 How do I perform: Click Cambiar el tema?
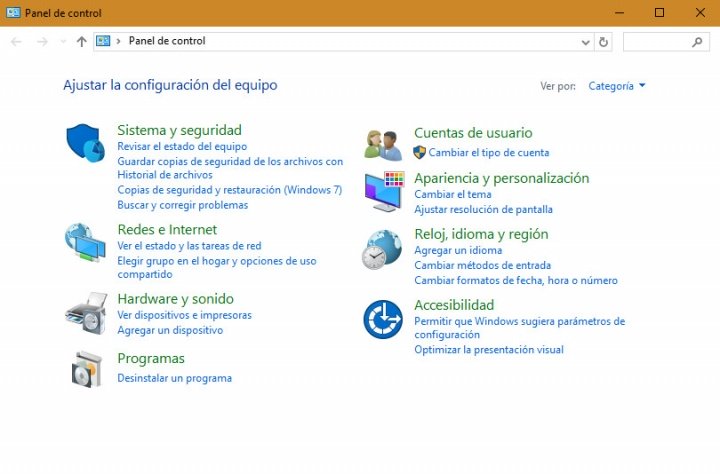[453, 194]
